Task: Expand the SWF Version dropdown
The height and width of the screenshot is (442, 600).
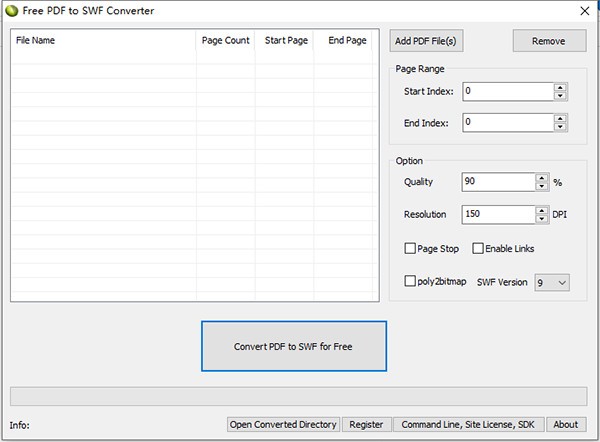Action: coord(552,283)
